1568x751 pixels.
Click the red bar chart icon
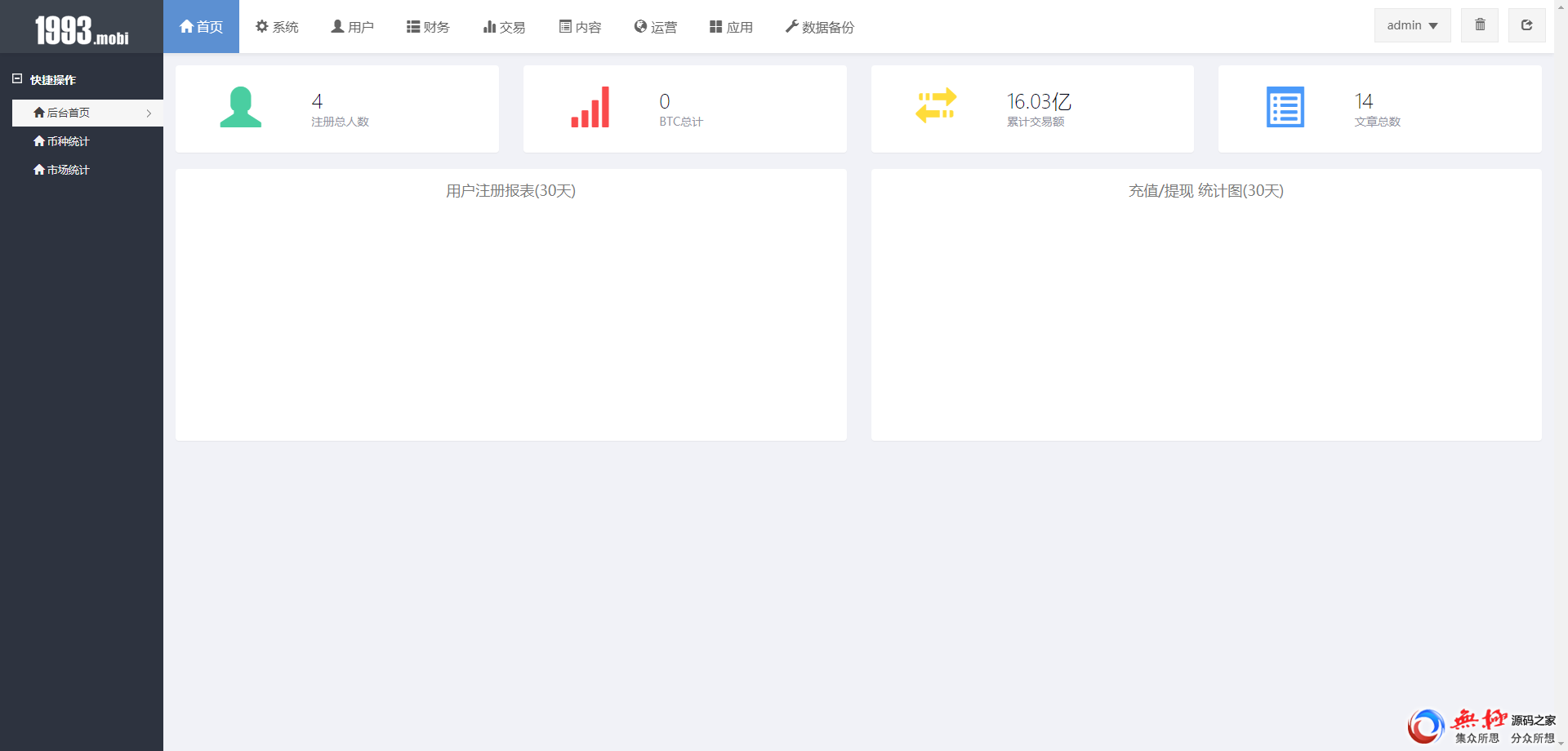point(590,107)
